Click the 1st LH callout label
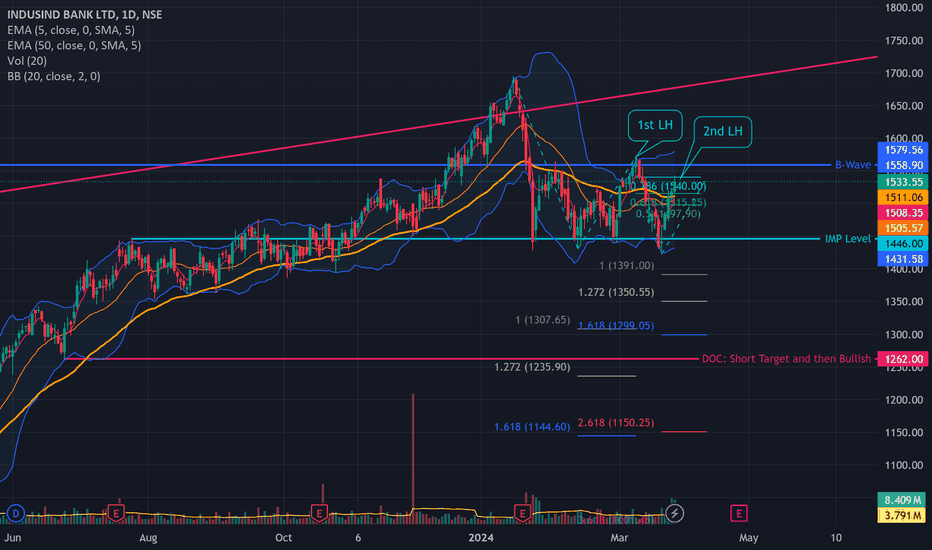 [655, 125]
